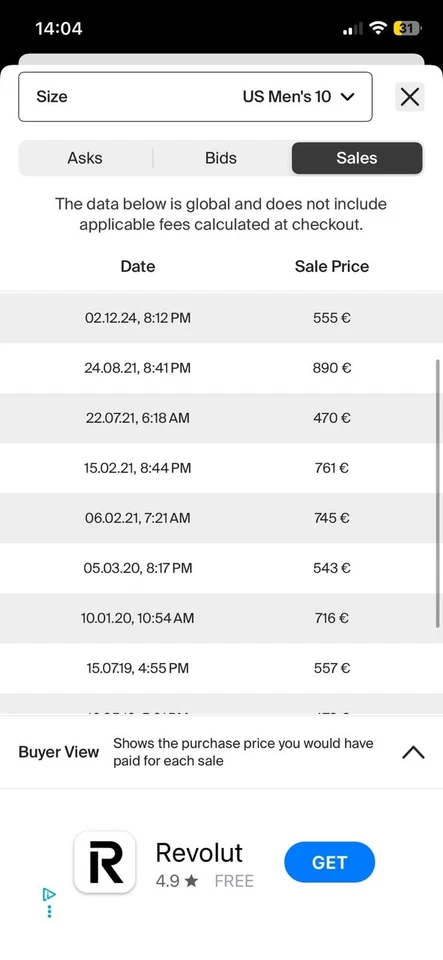
Task: Tap the GET button for Revolut
Action: pos(329,863)
